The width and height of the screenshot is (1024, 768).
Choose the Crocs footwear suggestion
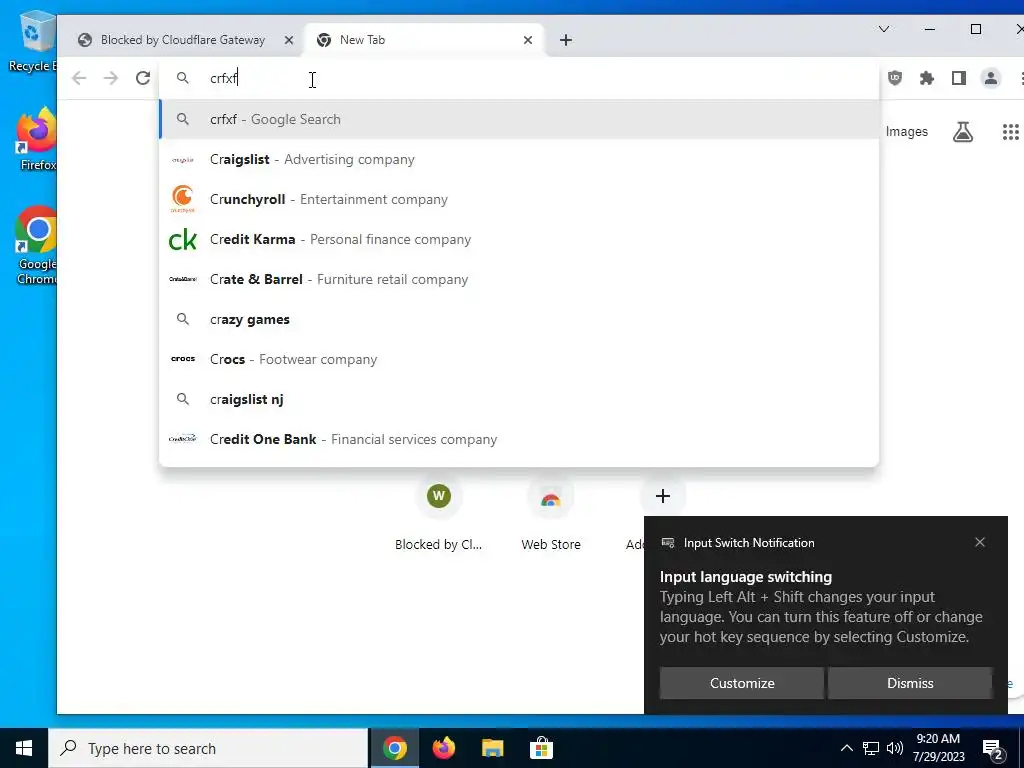[x=519, y=359]
